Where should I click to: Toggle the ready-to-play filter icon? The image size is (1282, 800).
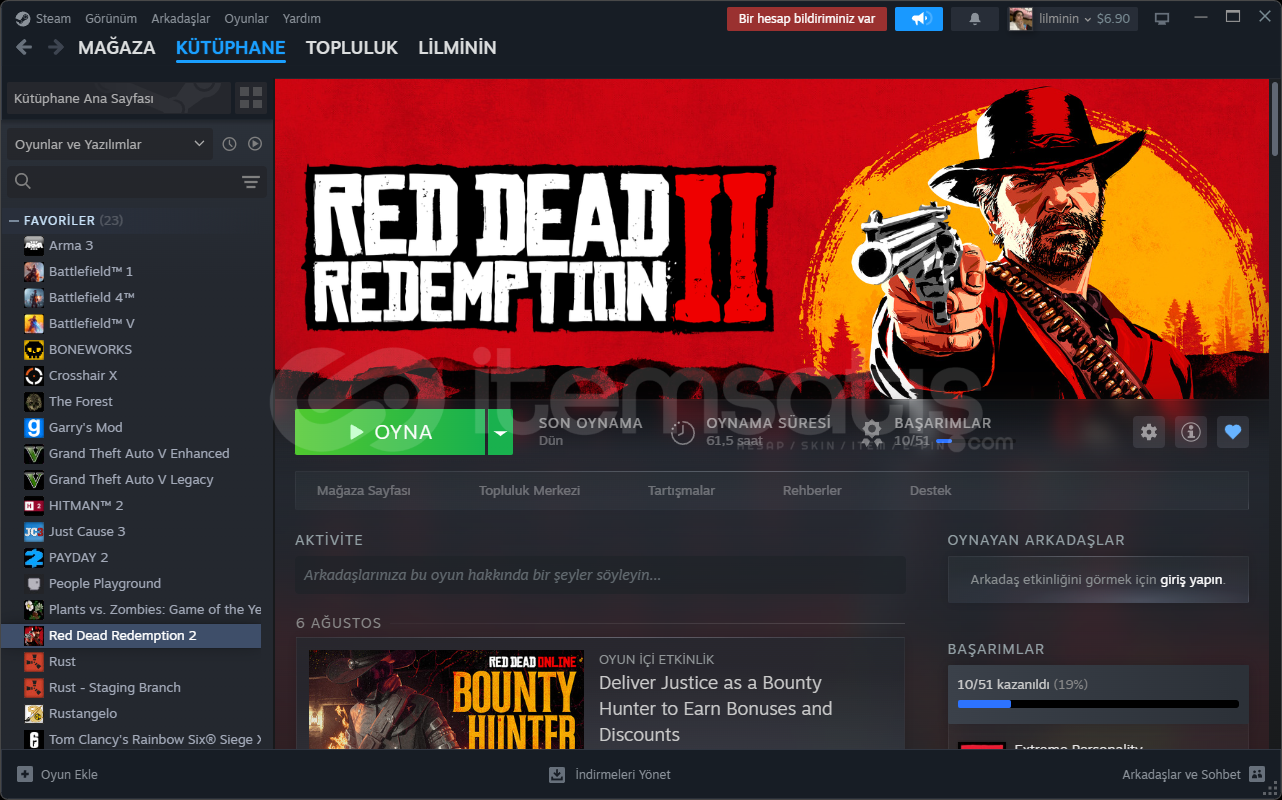click(x=255, y=144)
